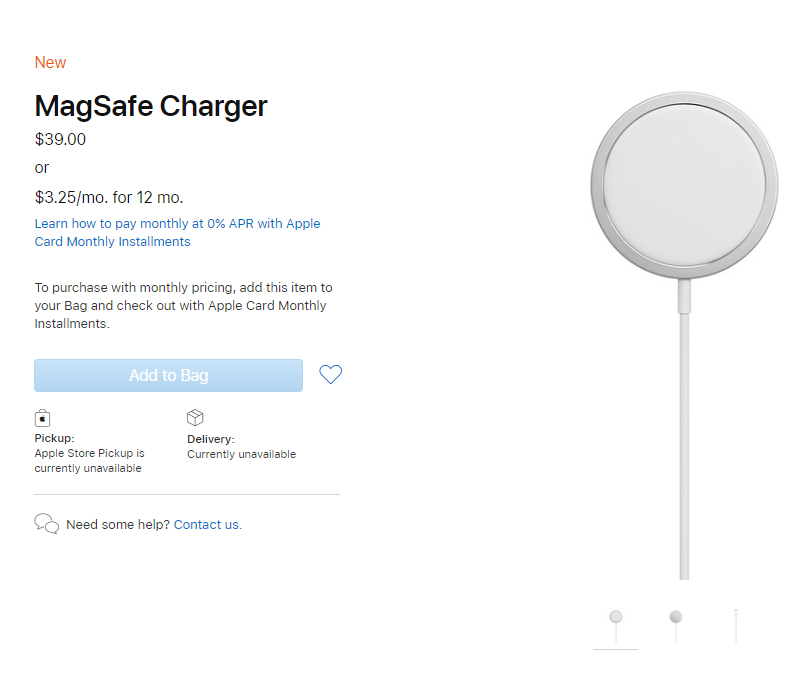Click the Delivery heading label
This screenshot has height=680, width=812.
point(211,439)
